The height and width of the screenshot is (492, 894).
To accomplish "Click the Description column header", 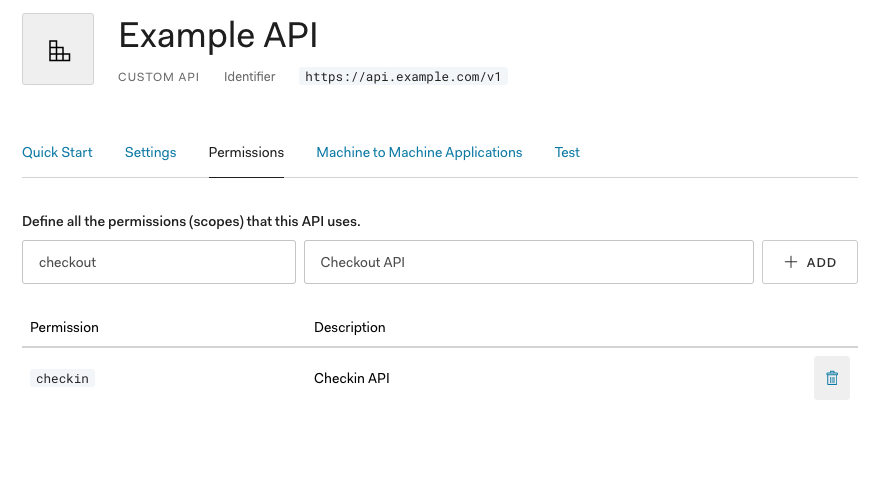I will (350, 327).
